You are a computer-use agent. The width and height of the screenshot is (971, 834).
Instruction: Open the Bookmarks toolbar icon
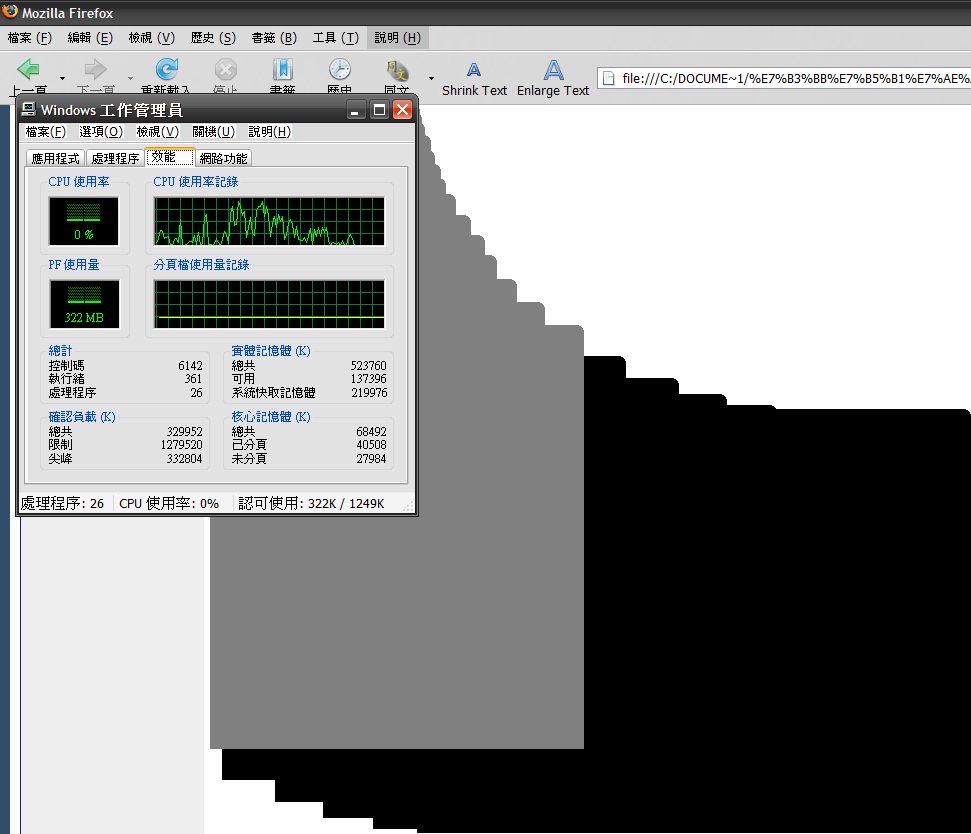point(283,70)
